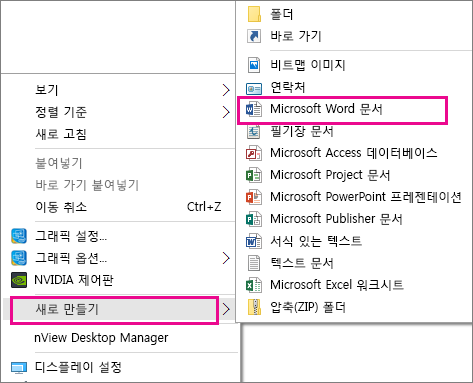Click the Microsoft Publisher document icon
This screenshot has width=473, height=383.
pyautogui.click(x=254, y=219)
